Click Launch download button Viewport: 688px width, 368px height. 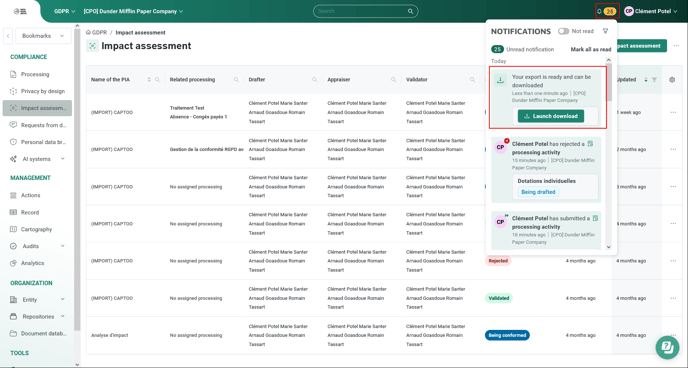(551, 116)
